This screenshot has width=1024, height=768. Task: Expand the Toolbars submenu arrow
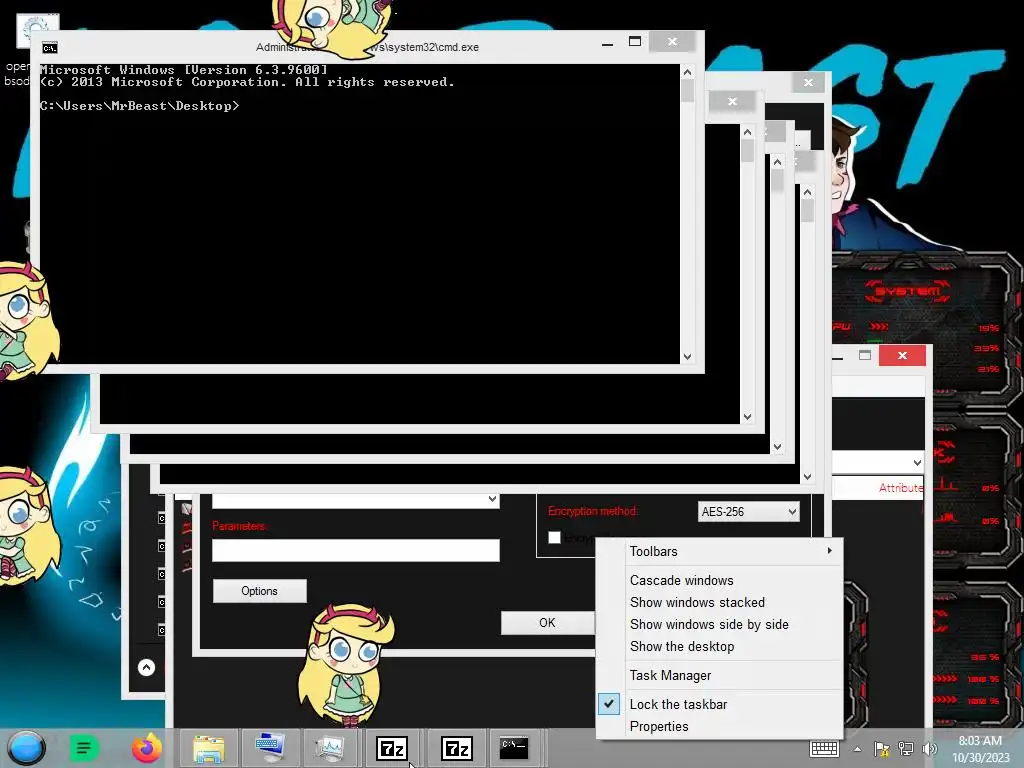(829, 551)
